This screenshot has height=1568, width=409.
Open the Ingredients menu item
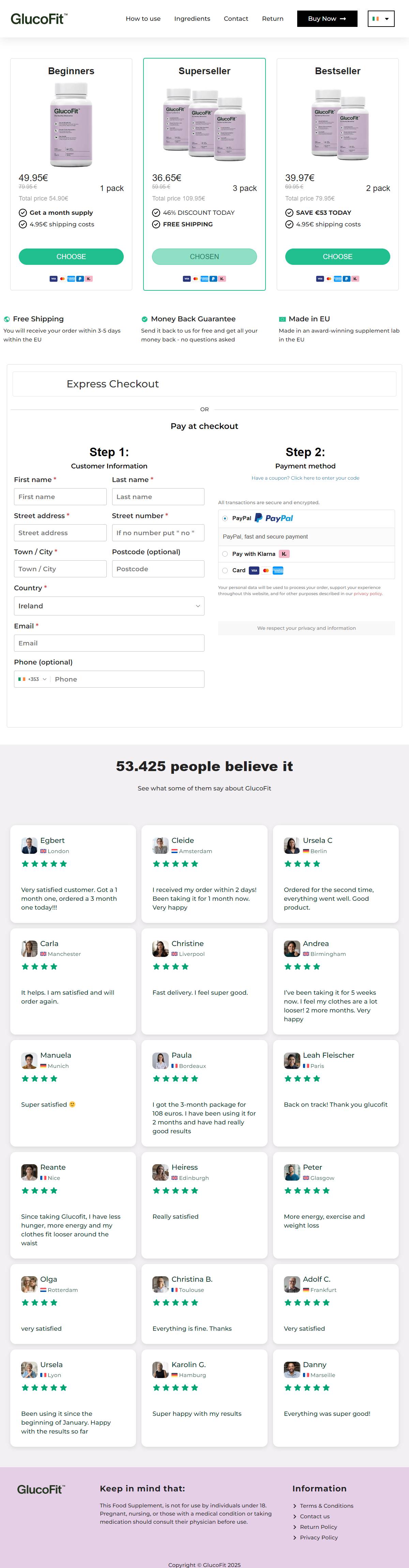coord(192,19)
